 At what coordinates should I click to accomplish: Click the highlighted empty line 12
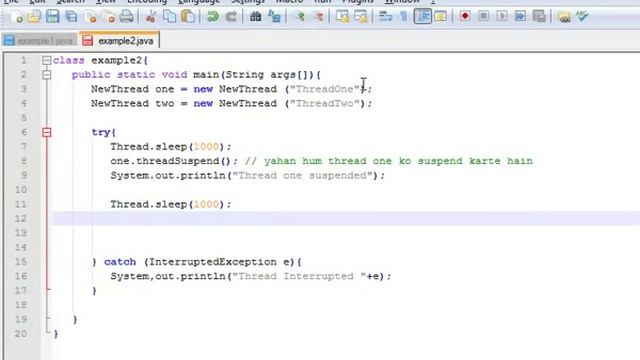tap(346, 218)
